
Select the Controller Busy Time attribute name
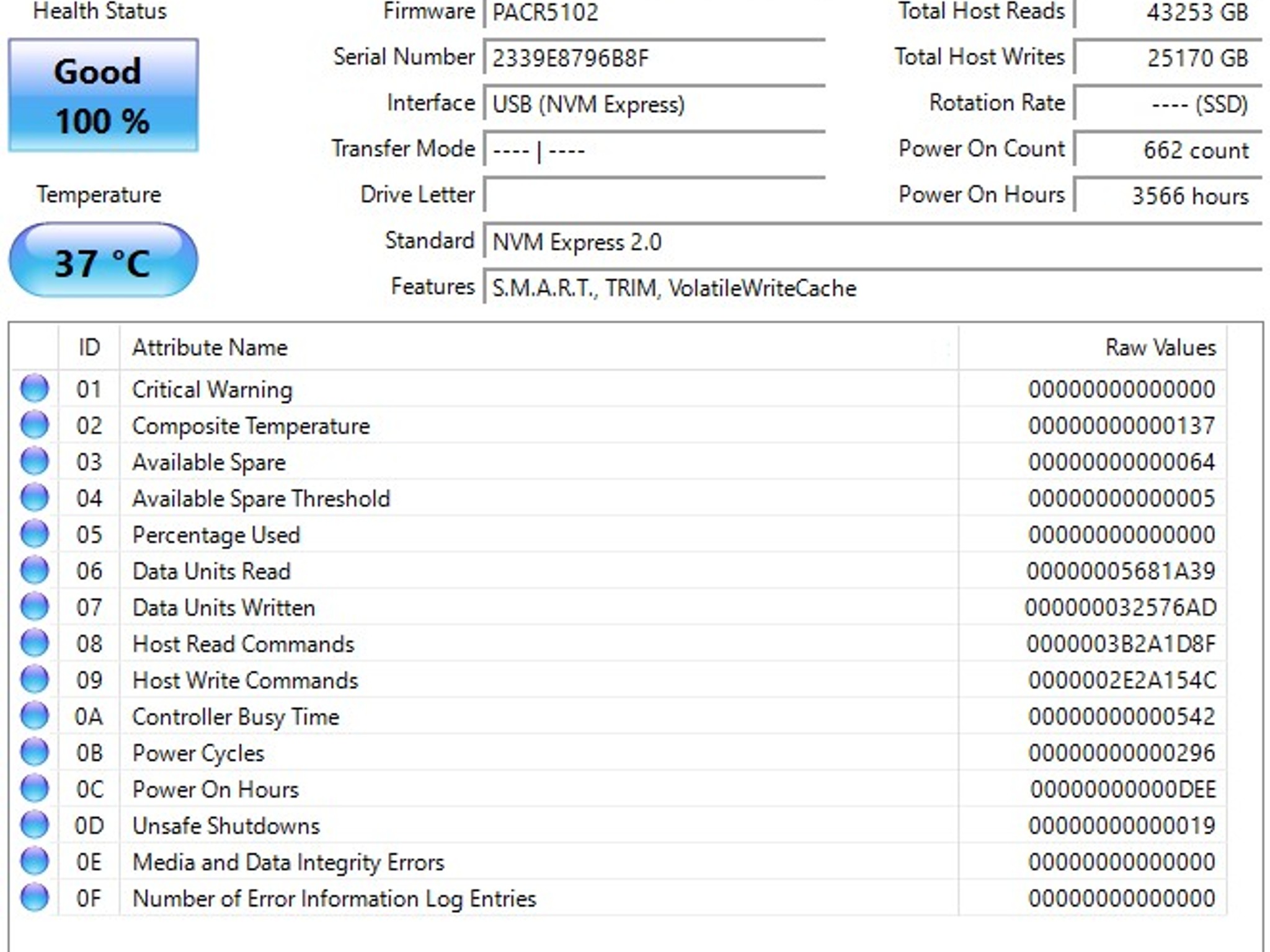point(236,716)
